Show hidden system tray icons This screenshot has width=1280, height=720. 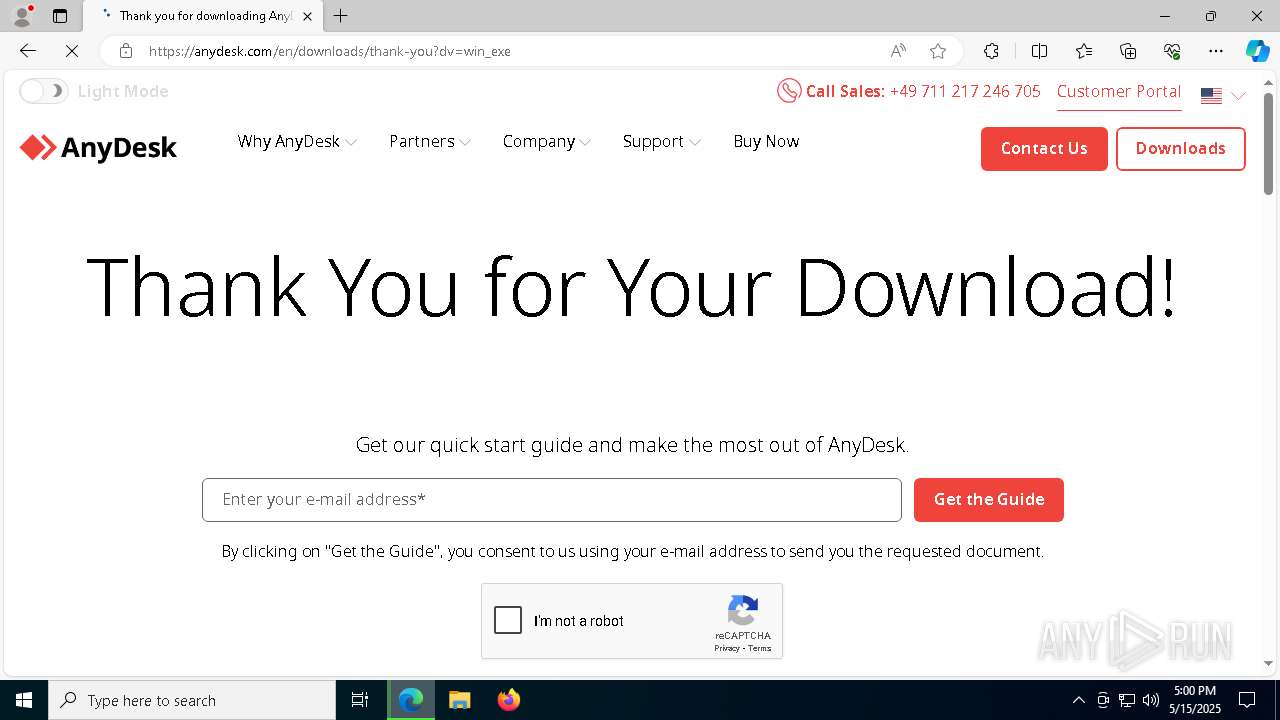pos(1078,700)
